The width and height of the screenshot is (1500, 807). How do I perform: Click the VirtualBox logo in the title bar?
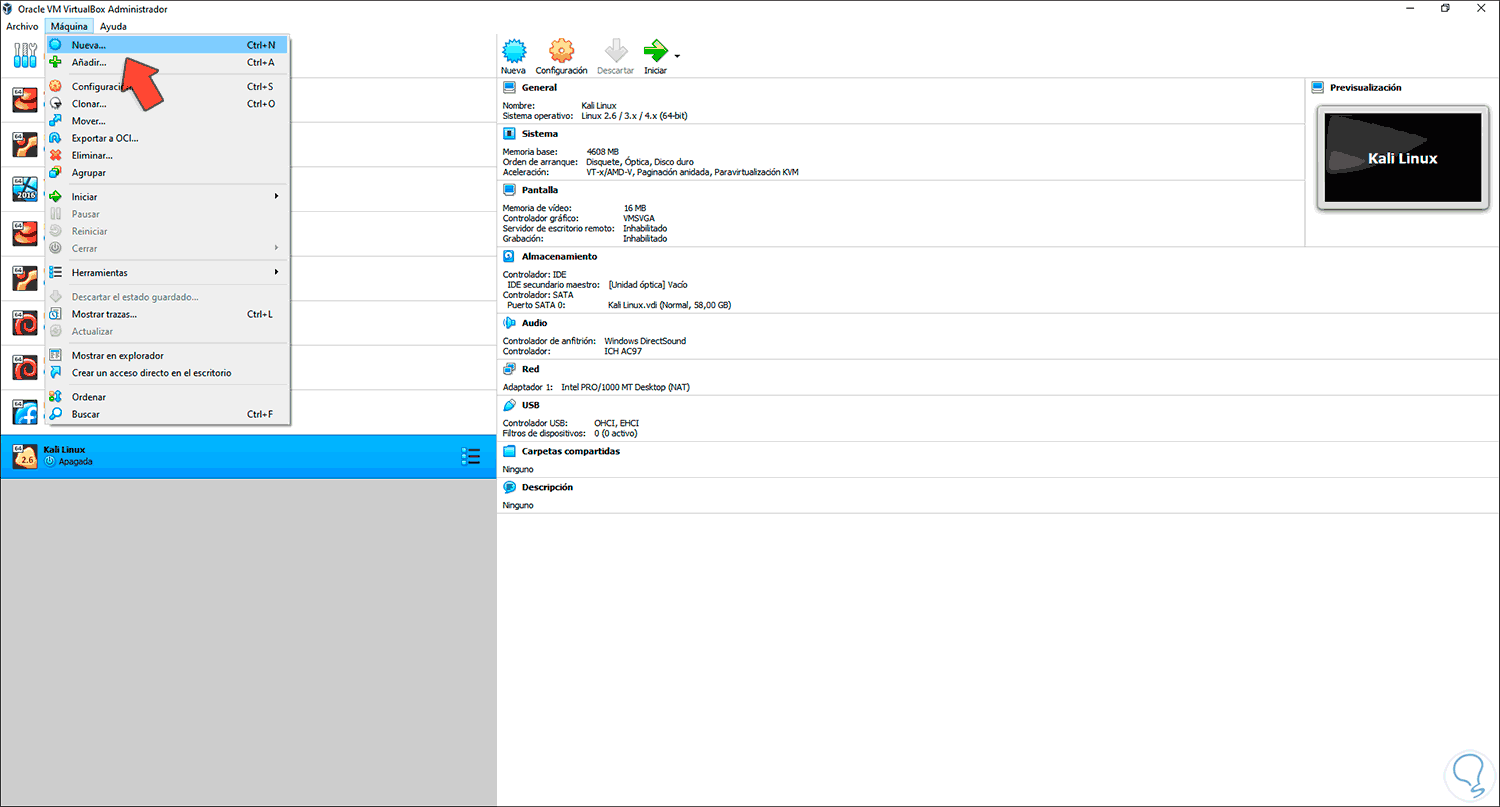point(9,9)
